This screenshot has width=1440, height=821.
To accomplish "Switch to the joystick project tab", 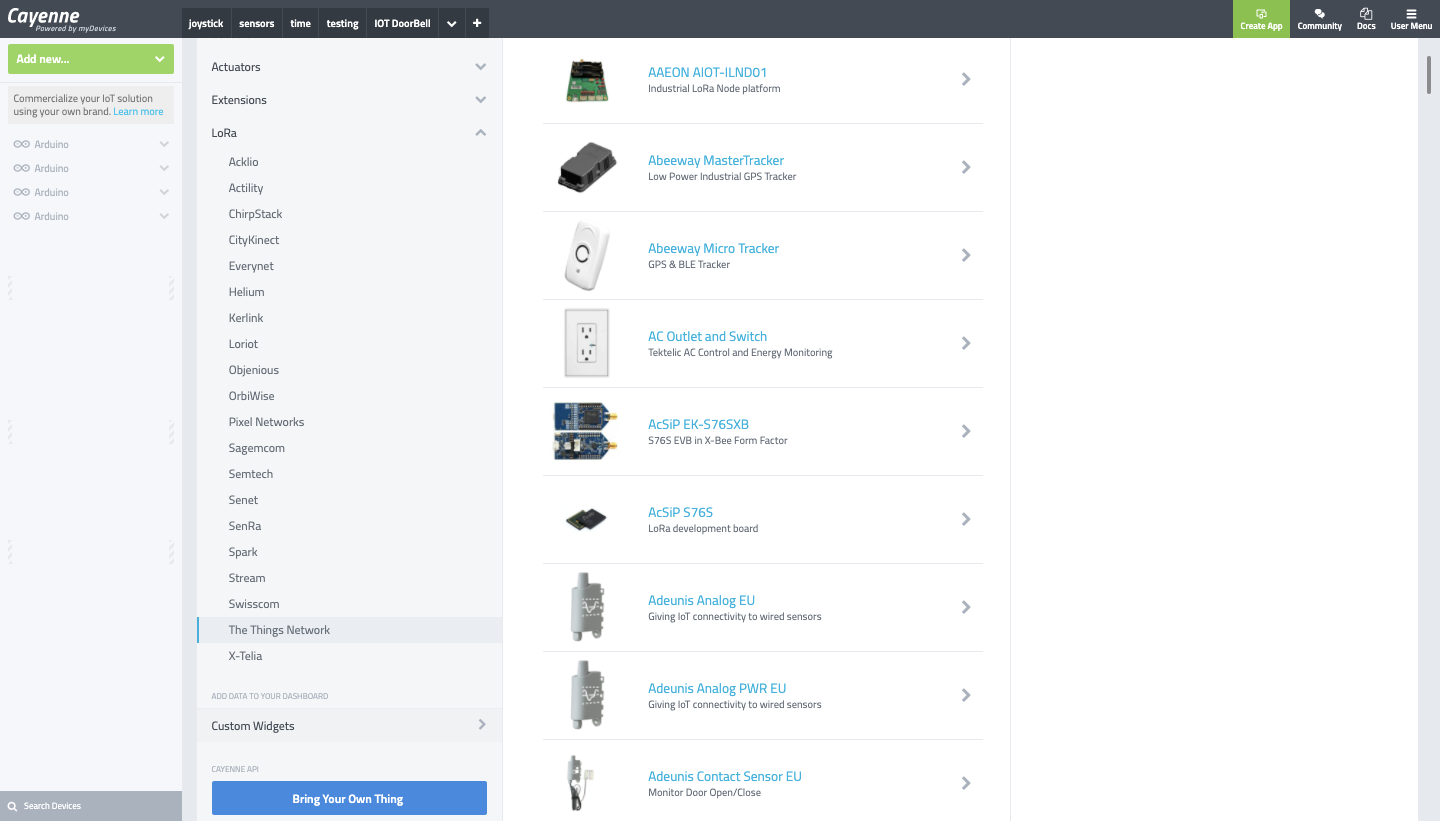I will [206, 23].
